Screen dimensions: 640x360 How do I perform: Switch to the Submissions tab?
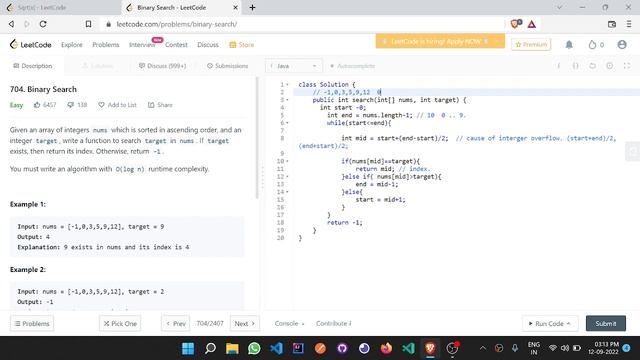227,66
